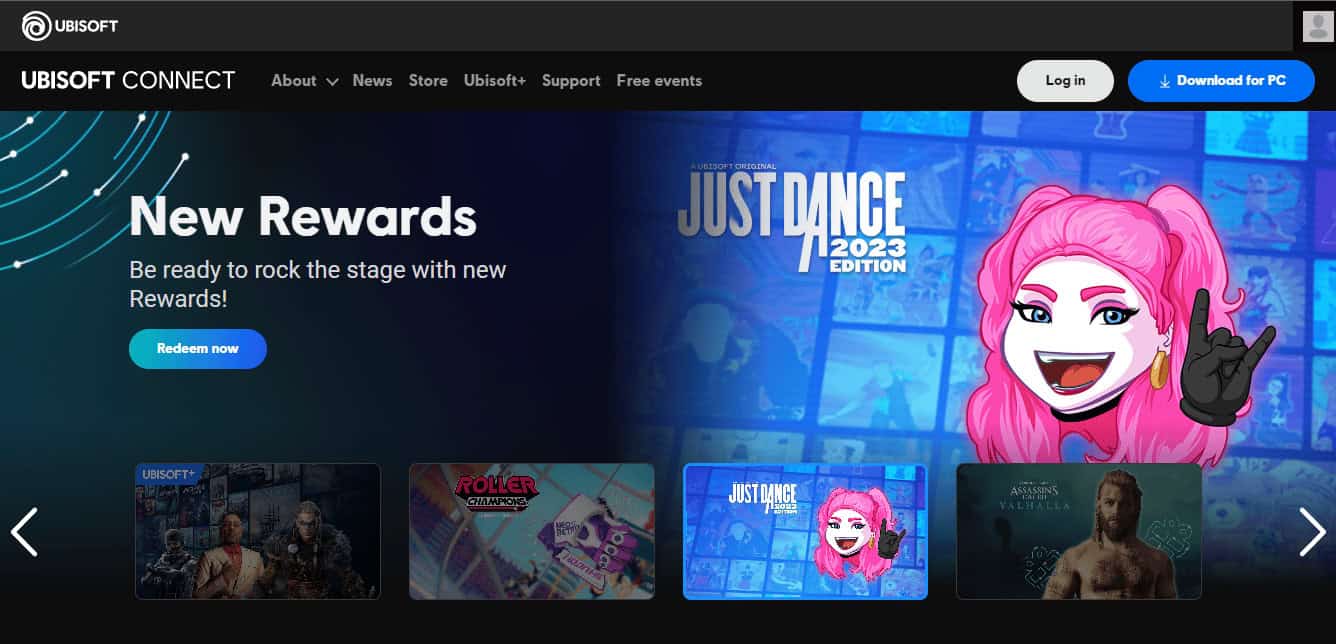Click the Download for PC button
Screen dimensions: 1336x644
pyautogui.click(x=1221, y=81)
